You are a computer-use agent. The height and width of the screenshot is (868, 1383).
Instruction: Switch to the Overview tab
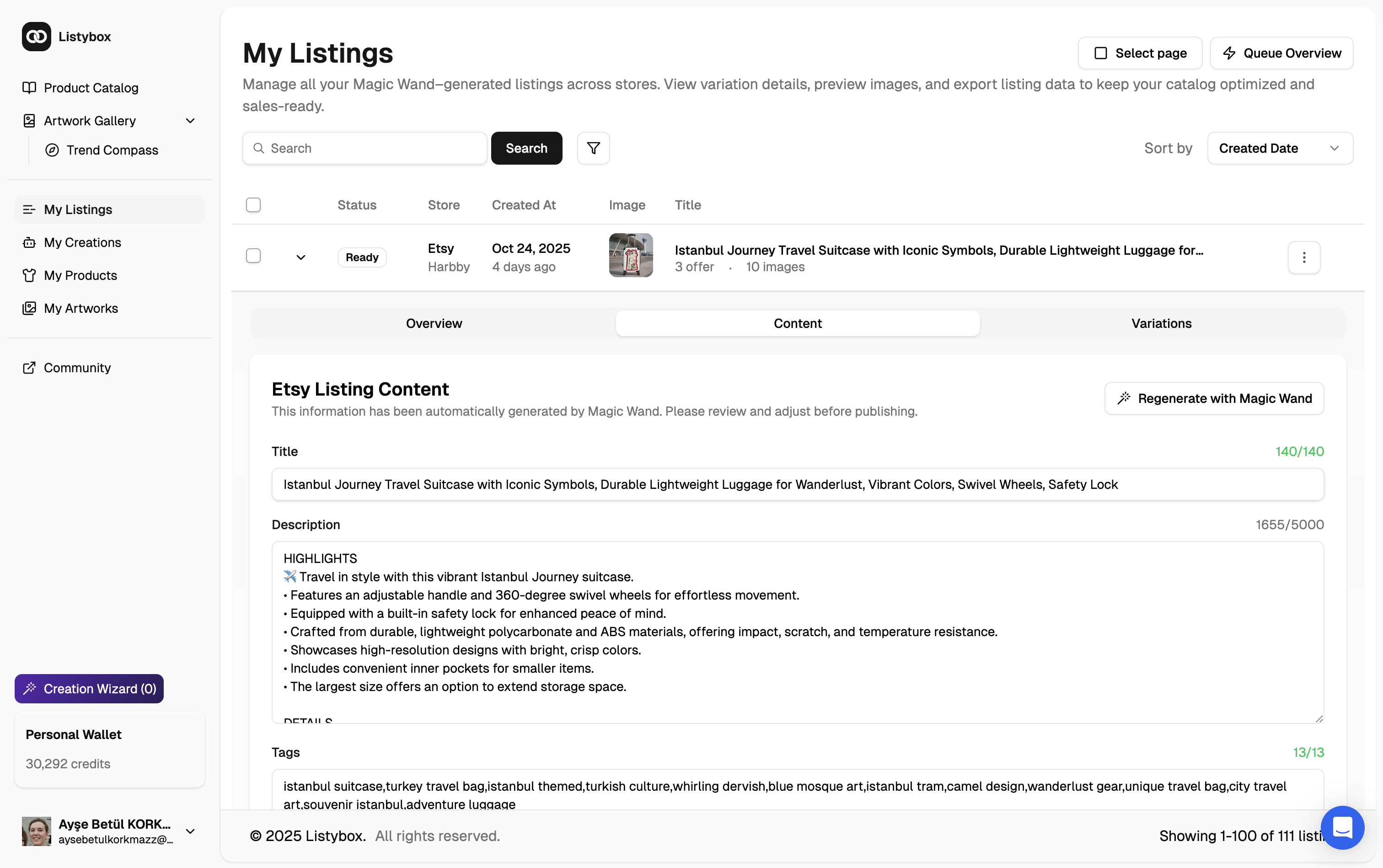pyautogui.click(x=434, y=323)
